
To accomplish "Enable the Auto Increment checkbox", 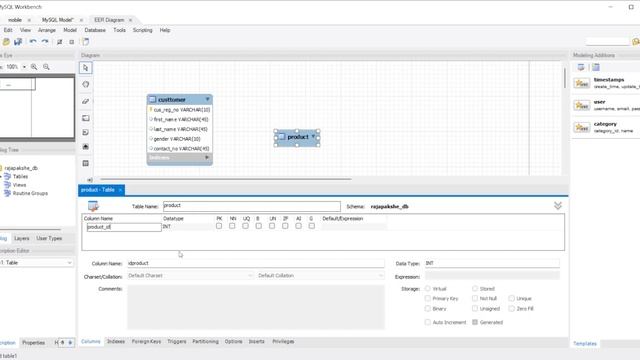I will [428, 322].
